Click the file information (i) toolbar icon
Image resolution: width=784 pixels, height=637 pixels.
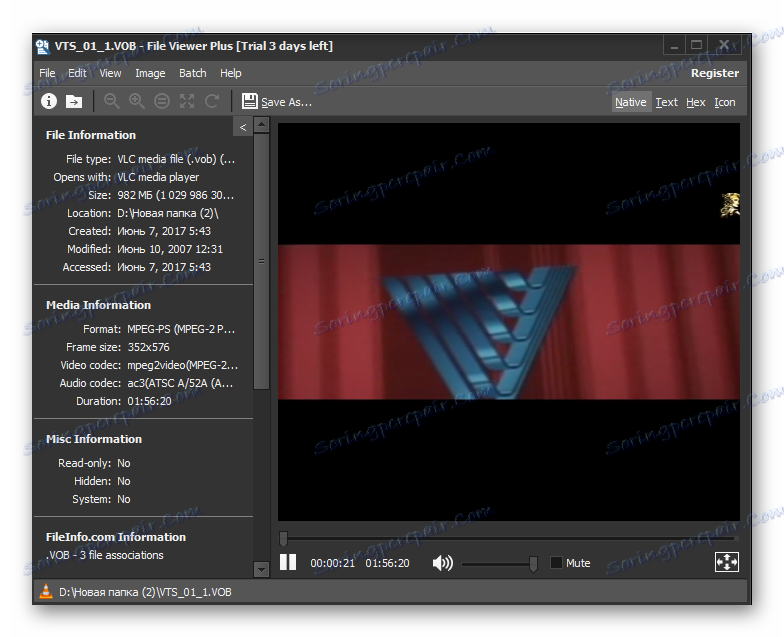(x=48, y=102)
